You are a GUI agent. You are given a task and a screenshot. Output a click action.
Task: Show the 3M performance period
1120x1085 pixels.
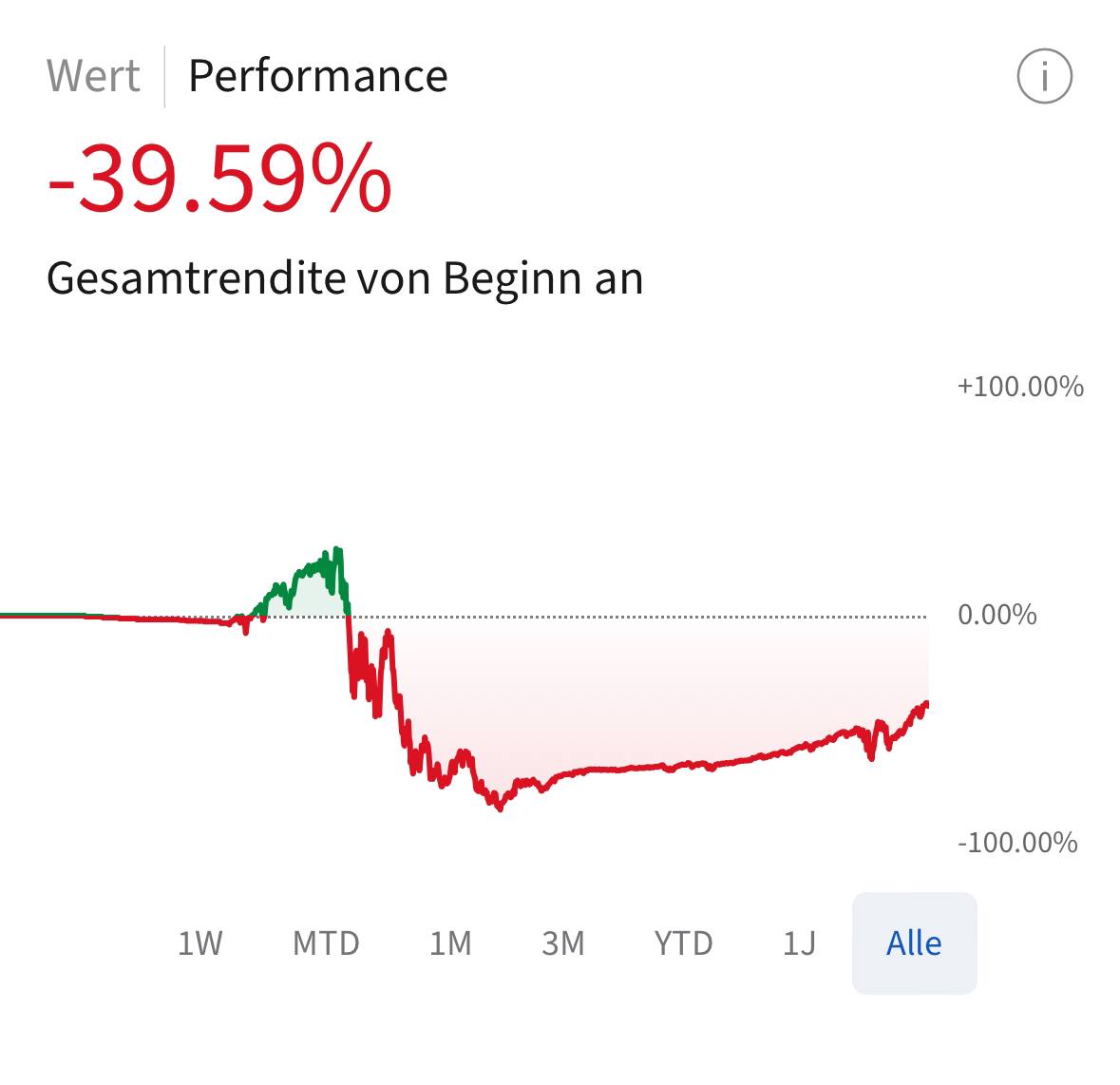(x=563, y=943)
